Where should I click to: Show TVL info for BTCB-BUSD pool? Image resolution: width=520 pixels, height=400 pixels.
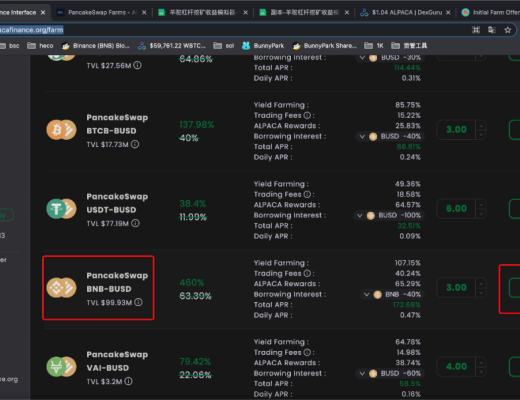[135, 144]
